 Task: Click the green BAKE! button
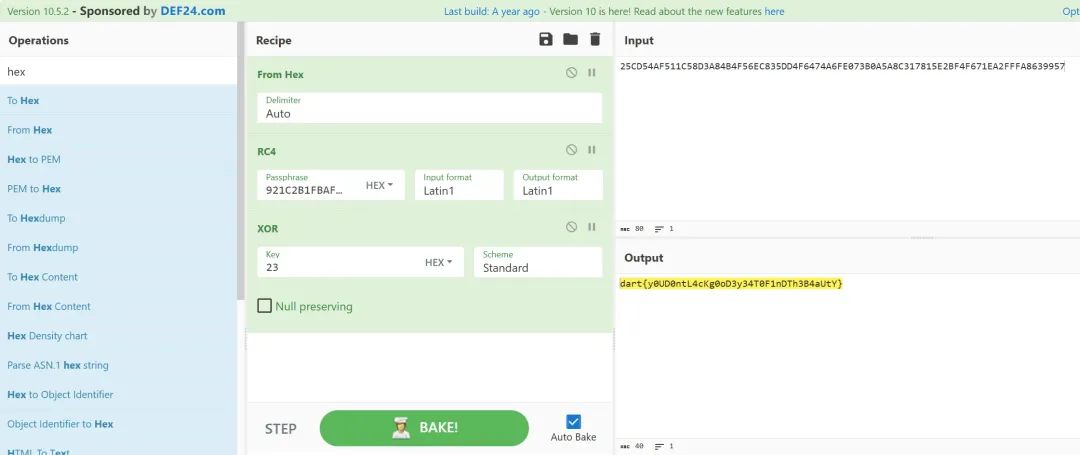click(x=424, y=427)
